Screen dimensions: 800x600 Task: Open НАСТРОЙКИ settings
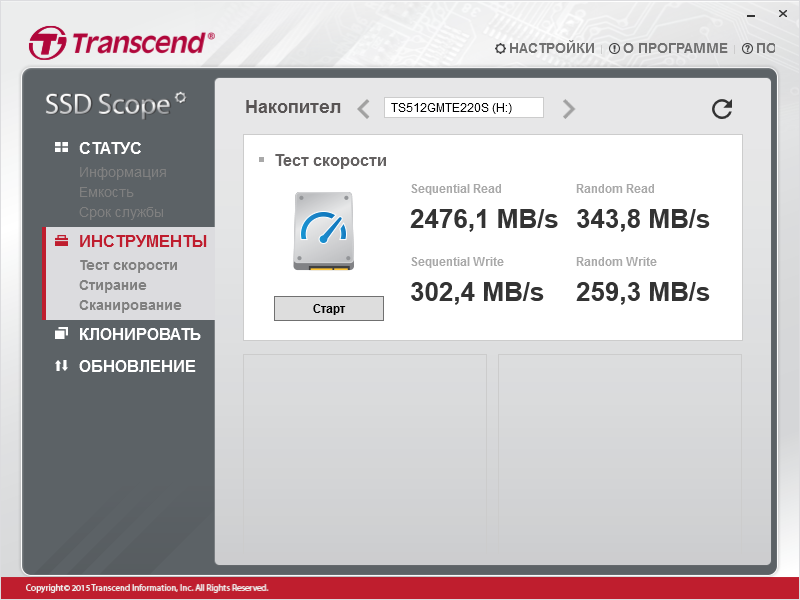click(545, 48)
